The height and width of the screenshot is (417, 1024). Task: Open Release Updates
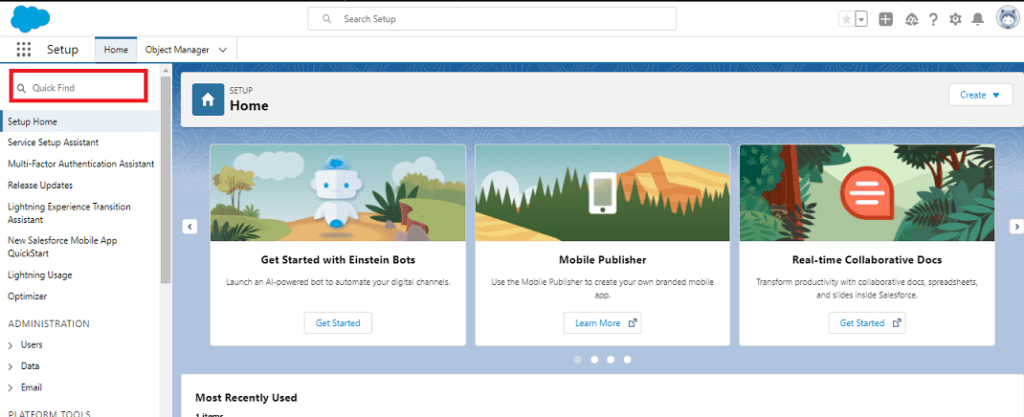[x=40, y=185]
